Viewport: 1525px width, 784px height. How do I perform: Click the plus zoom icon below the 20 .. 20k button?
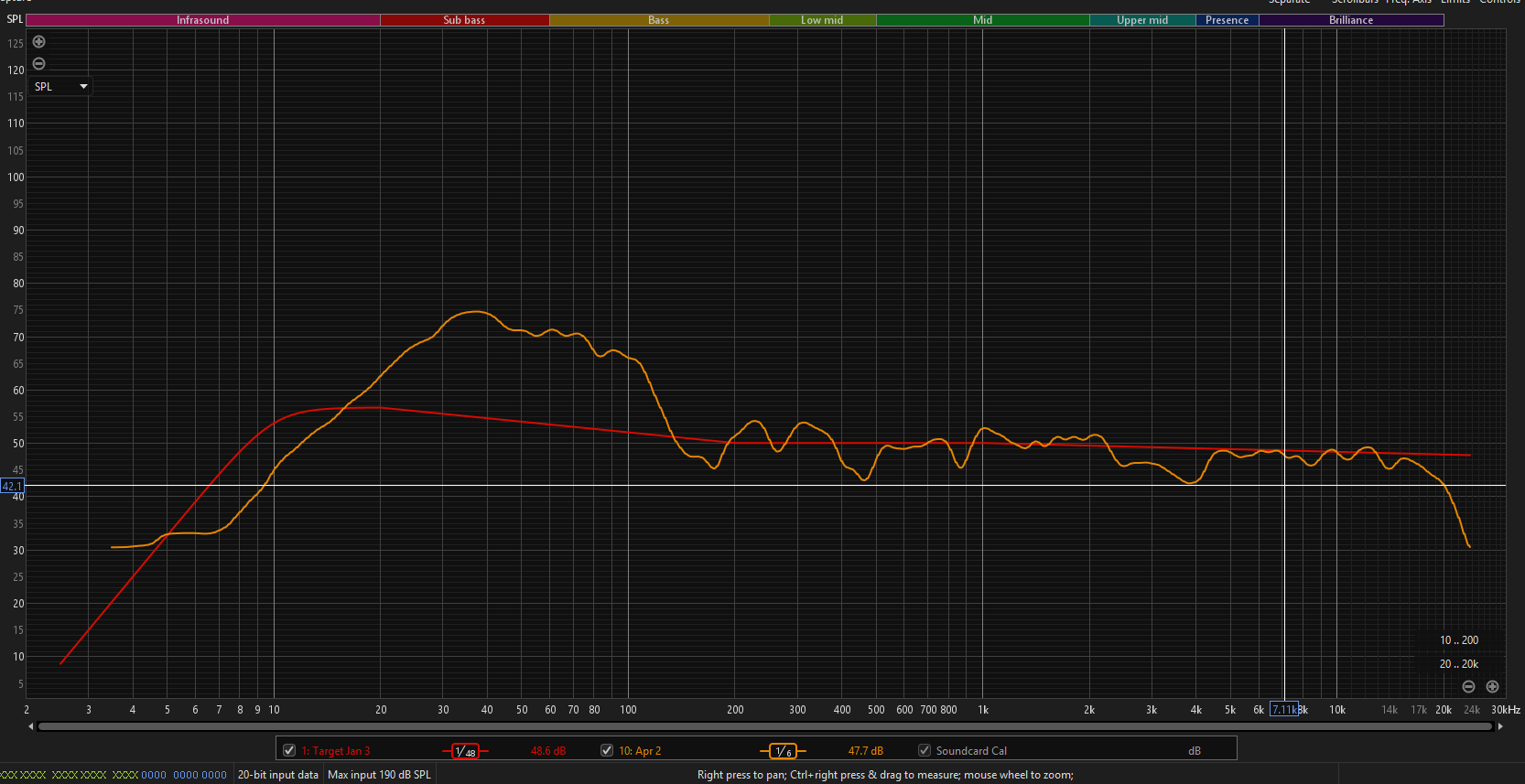[1492, 687]
